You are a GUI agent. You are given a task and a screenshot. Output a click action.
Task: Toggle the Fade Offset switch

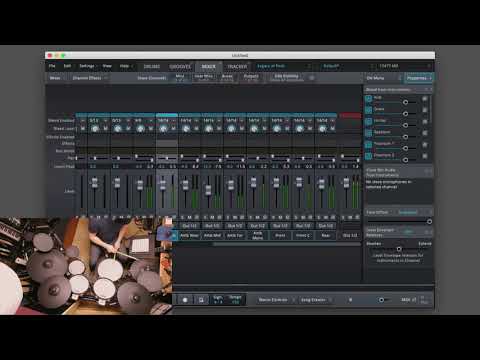point(408,212)
